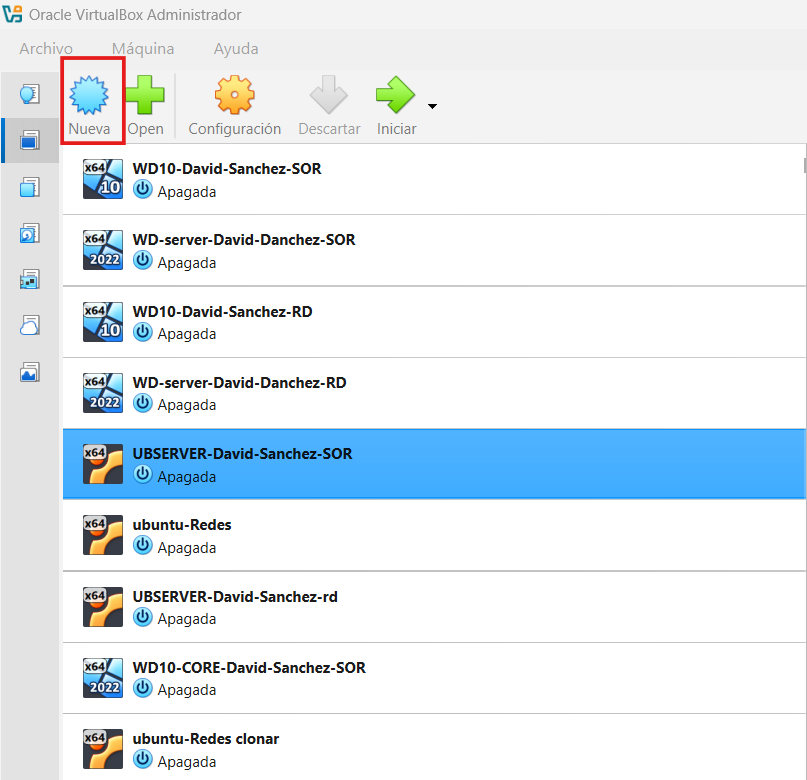Open the Máquina menu
807x780 pixels.
tap(143, 48)
